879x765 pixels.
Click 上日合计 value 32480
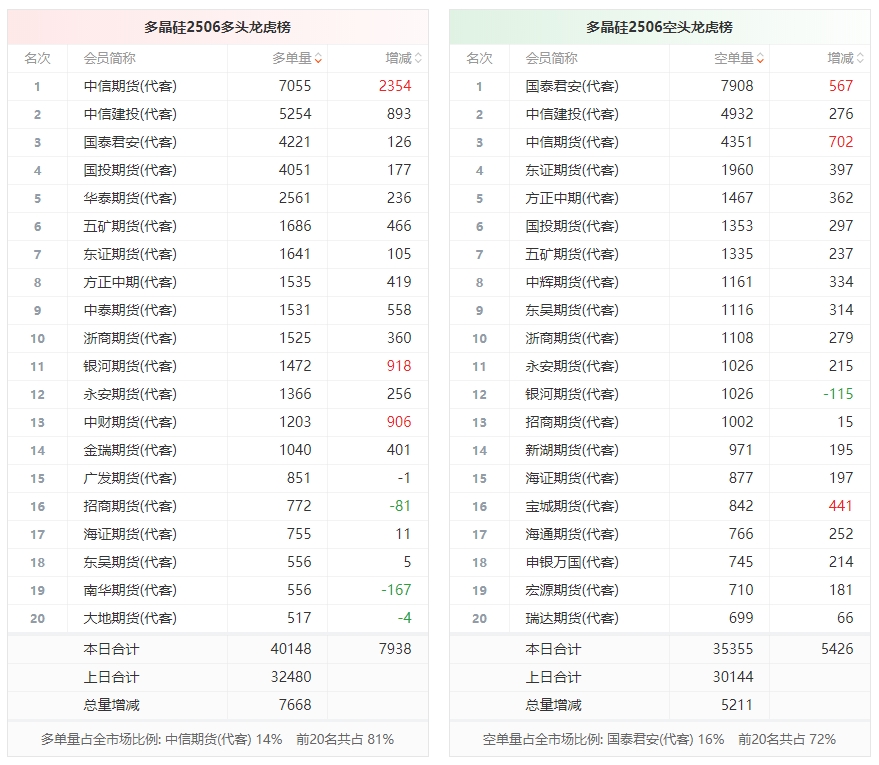click(x=291, y=677)
